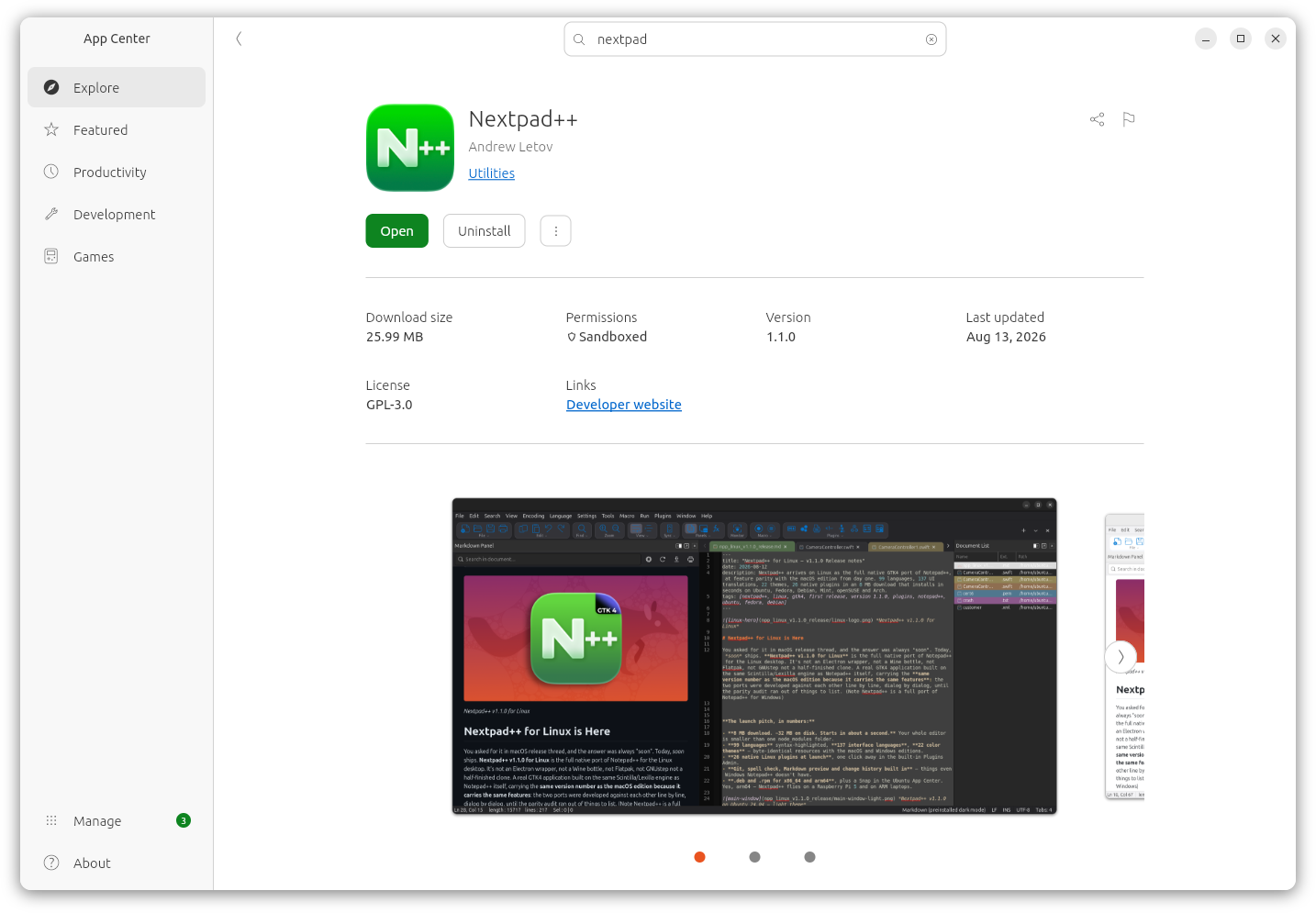
Task: Click the Featured star icon
Action: [x=51, y=129]
